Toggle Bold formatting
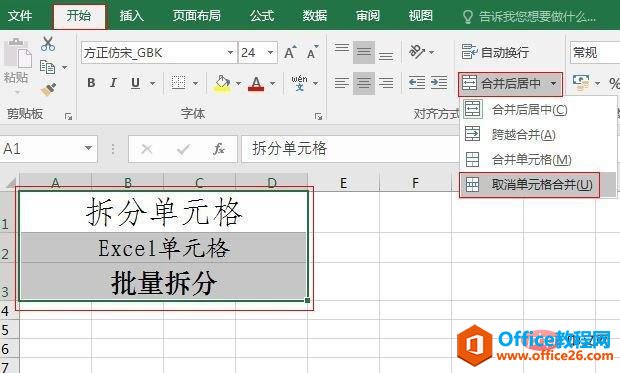 pos(91,83)
